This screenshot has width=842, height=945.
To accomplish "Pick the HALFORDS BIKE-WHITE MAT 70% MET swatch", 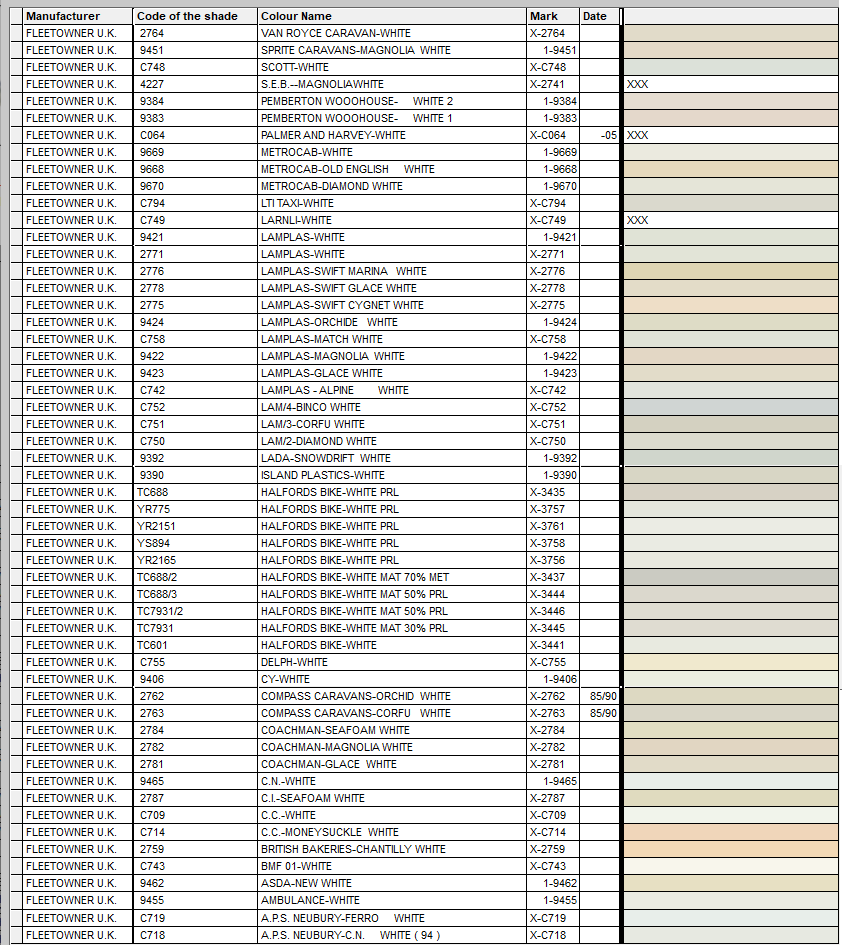I will [x=731, y=577].
